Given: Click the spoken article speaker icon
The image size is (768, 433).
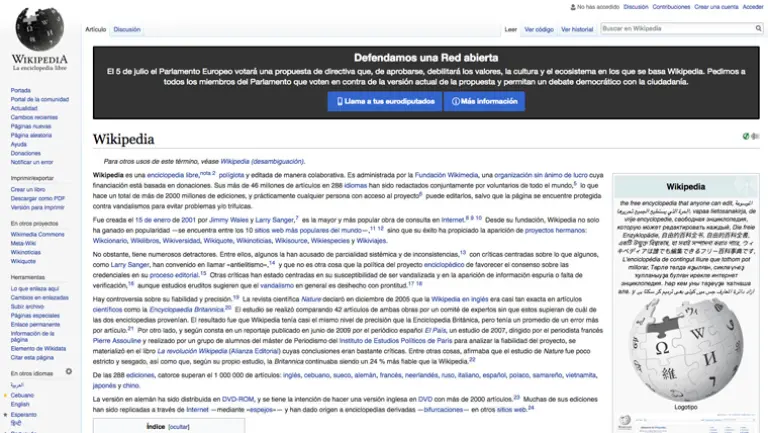Looking at the screenshot, I should [x=756, y=136].
